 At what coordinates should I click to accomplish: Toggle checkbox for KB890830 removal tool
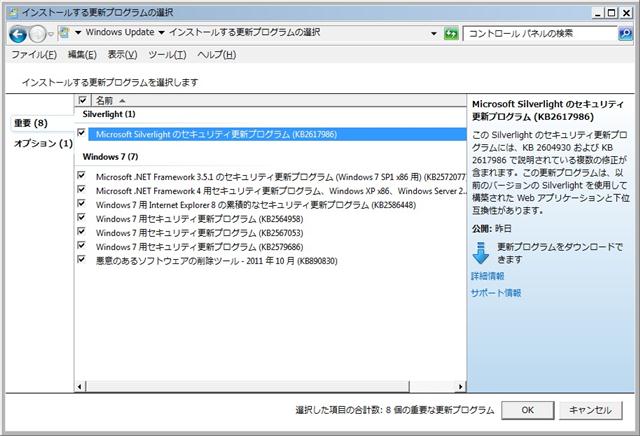coord(81,259)
